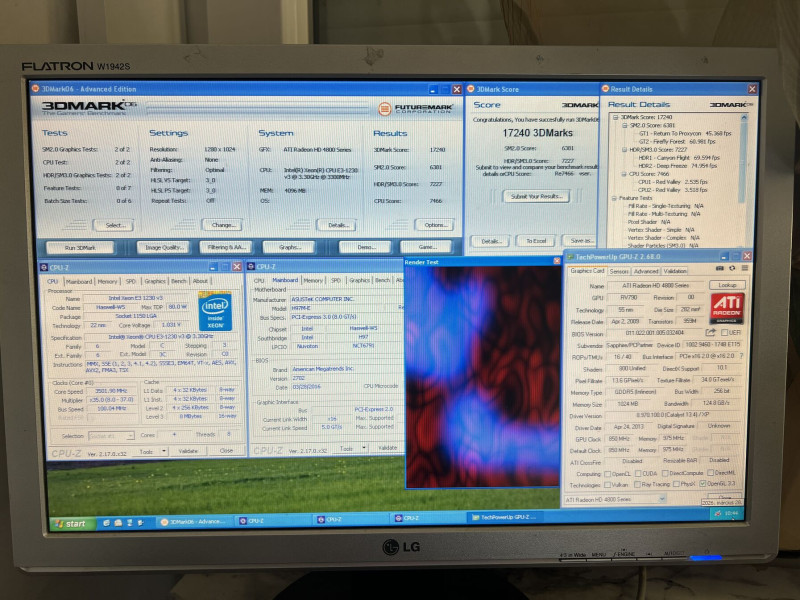
Task: Open the Sensors tab in GPU-Z
Action: pos(619,271)
